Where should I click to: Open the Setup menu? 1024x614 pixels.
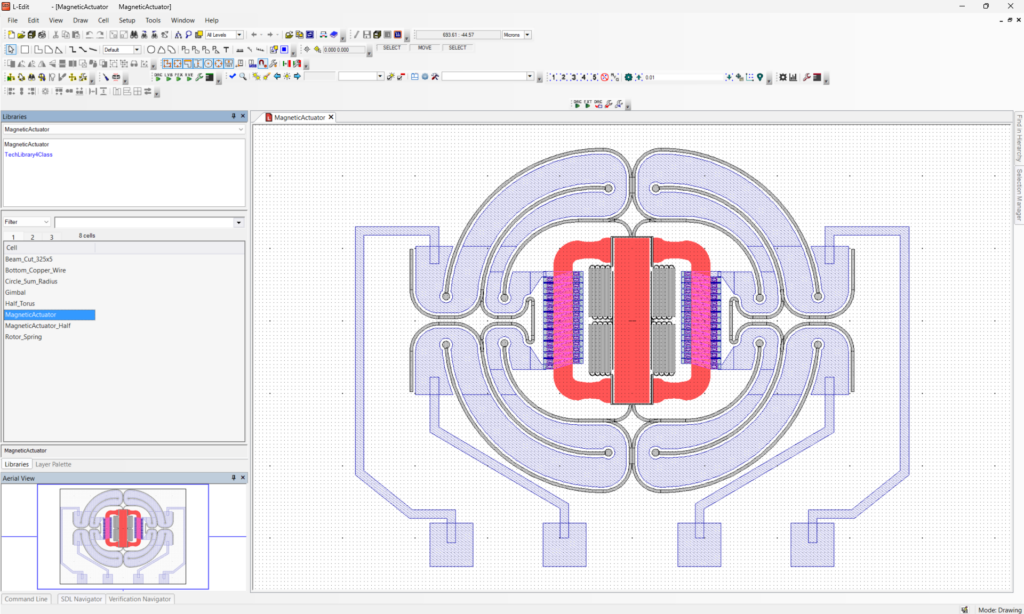(126, 19)
